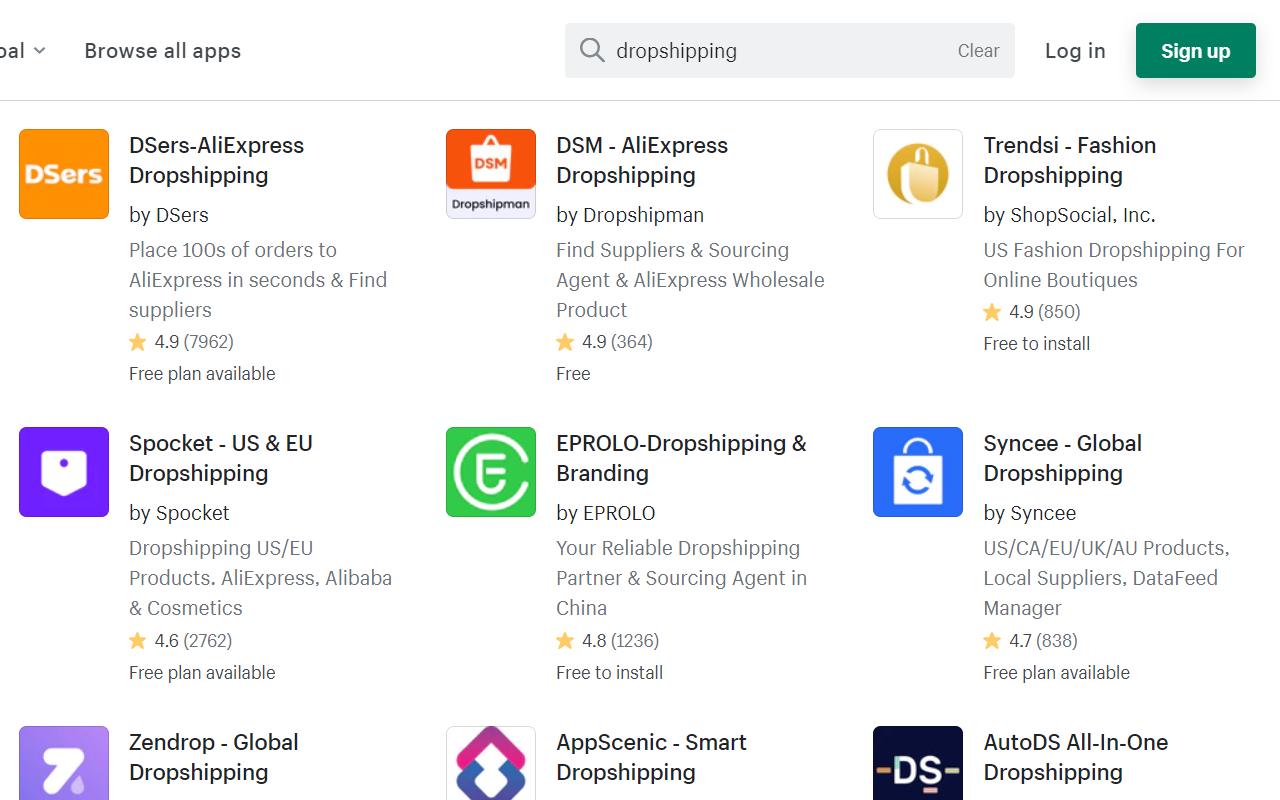Click the Log in link
The image size is (1280, 800).
1075,50
